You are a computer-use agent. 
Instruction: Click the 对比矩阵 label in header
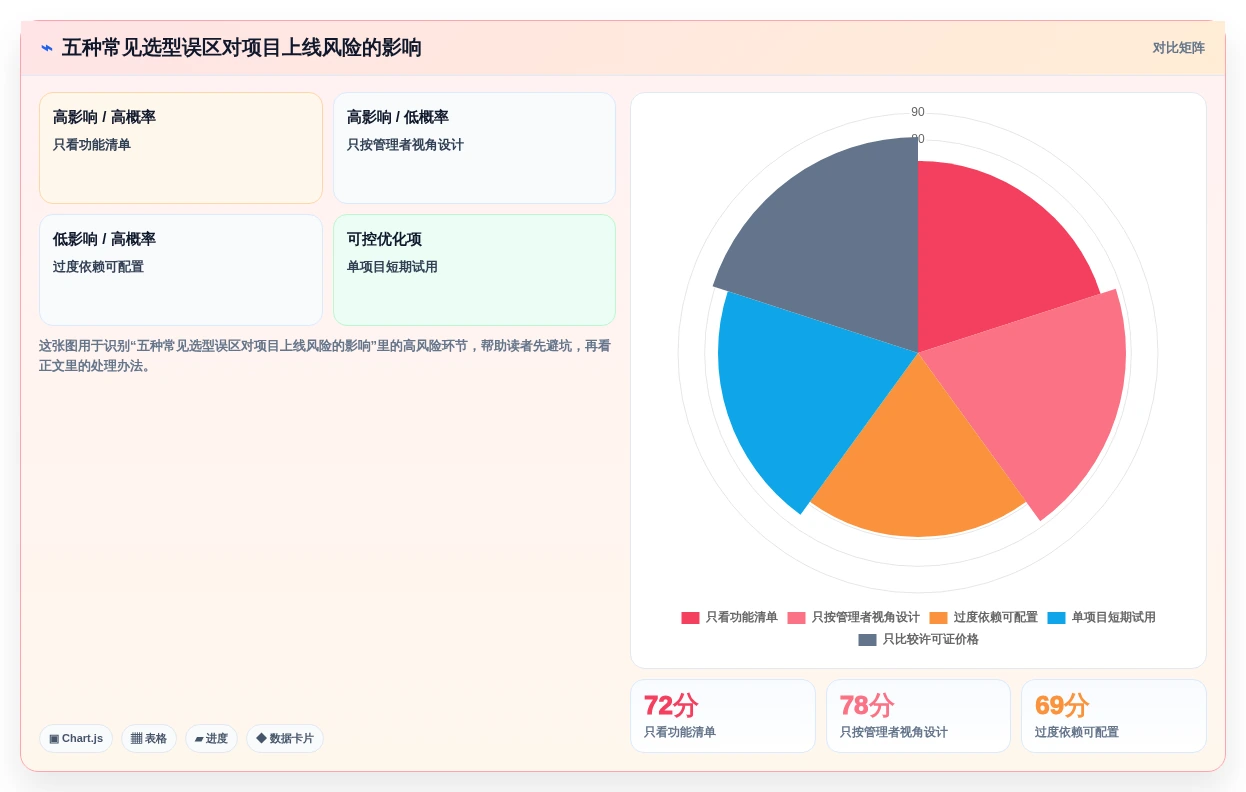[x=1178, y=48]
